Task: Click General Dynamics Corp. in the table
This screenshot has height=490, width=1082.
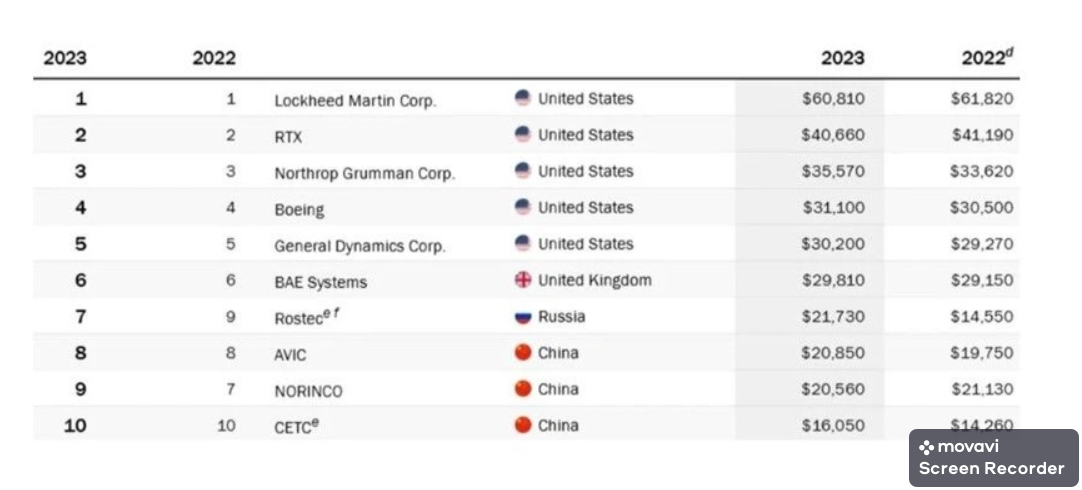Action: click(x=359, y=246)
